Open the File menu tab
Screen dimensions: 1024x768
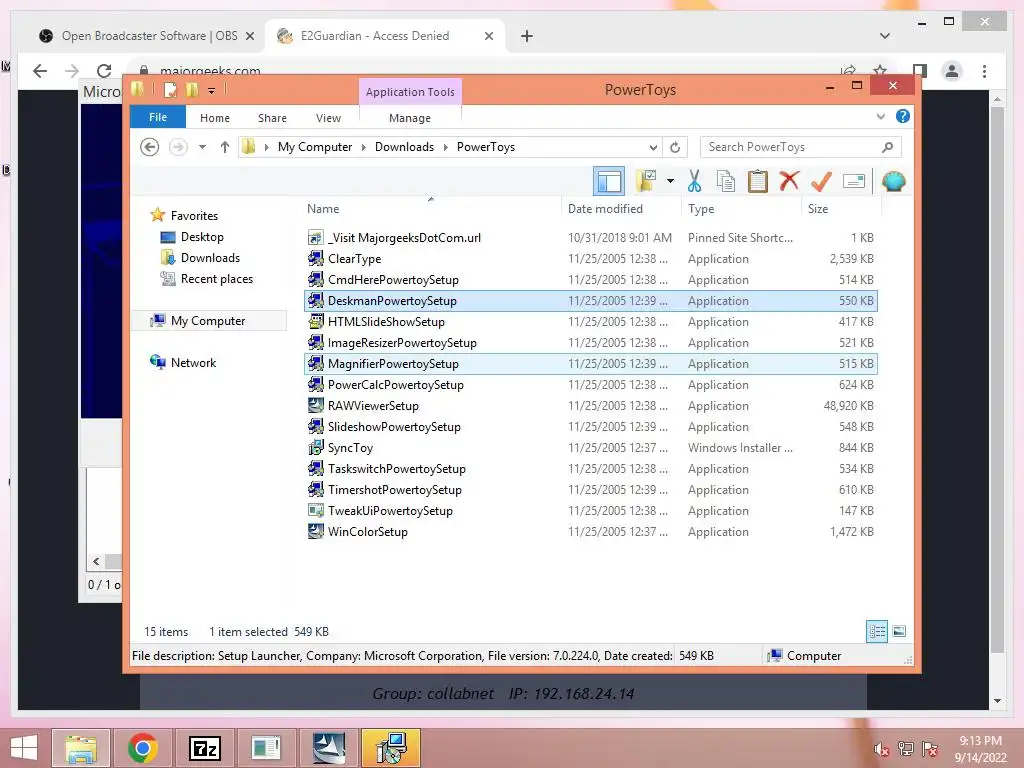click(158, 117)
